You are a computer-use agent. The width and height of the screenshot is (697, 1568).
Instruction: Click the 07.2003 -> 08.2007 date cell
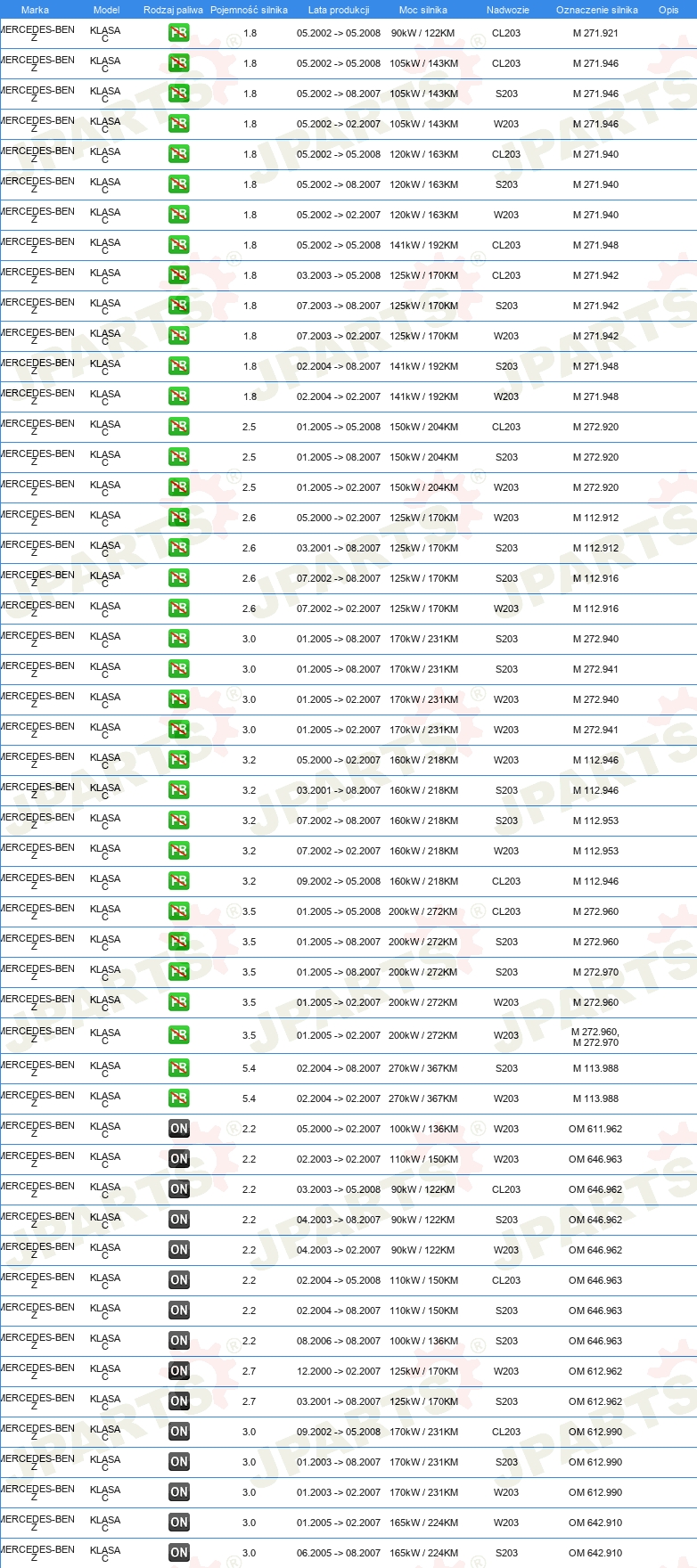(x=339, y=306)
